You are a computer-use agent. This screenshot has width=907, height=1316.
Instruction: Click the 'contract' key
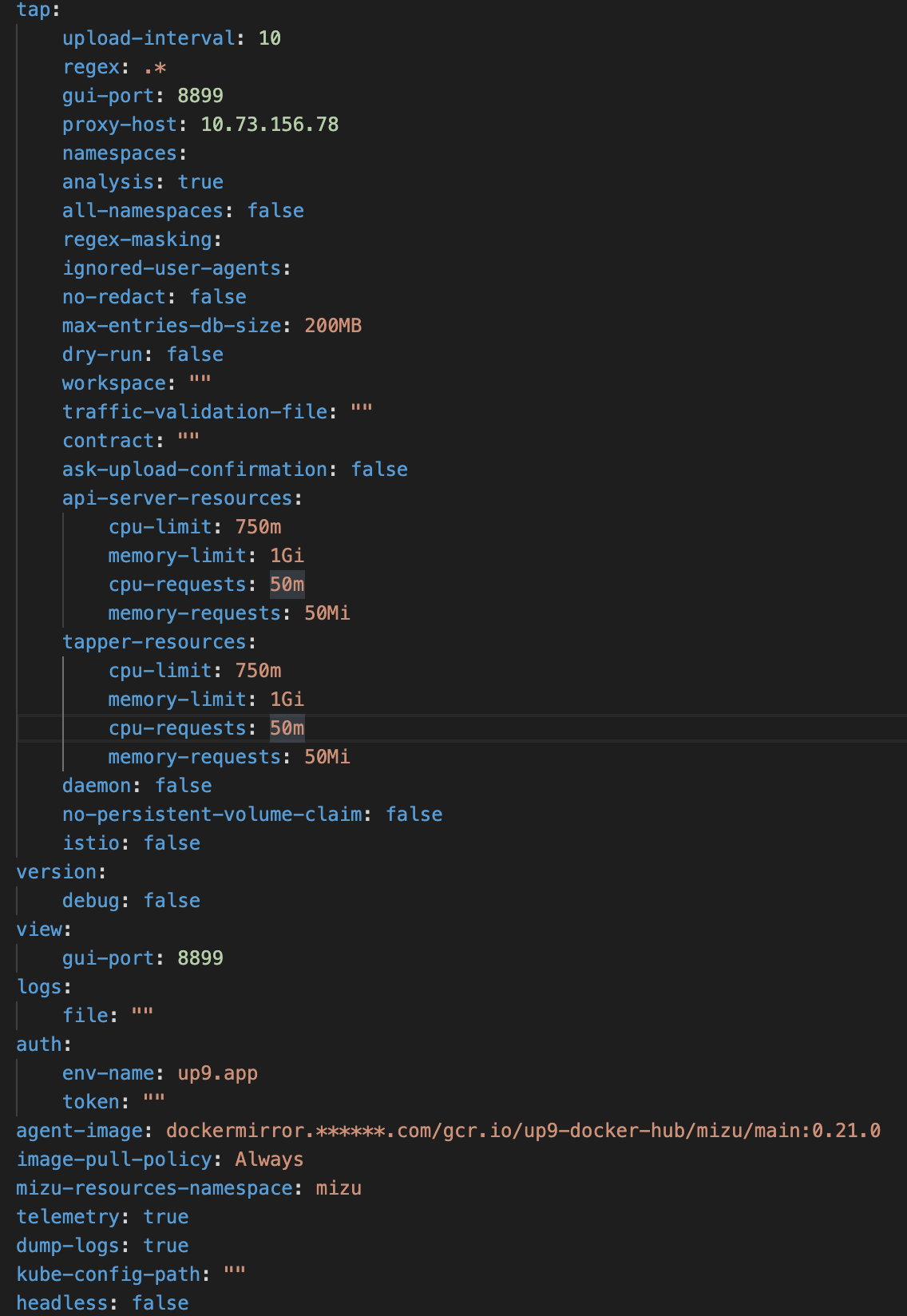click(109, 441)
